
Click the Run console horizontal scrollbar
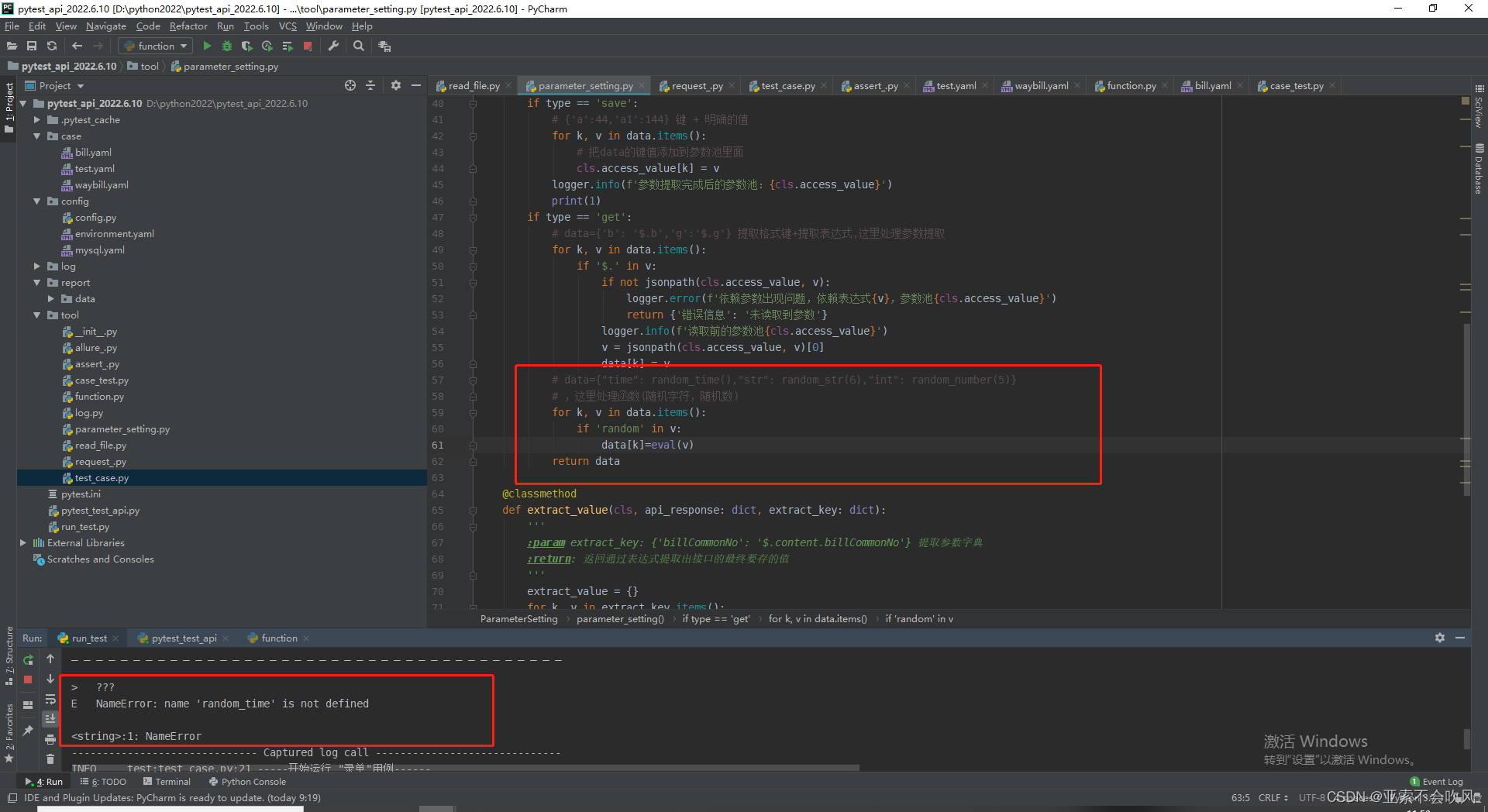tap(465, 768)
